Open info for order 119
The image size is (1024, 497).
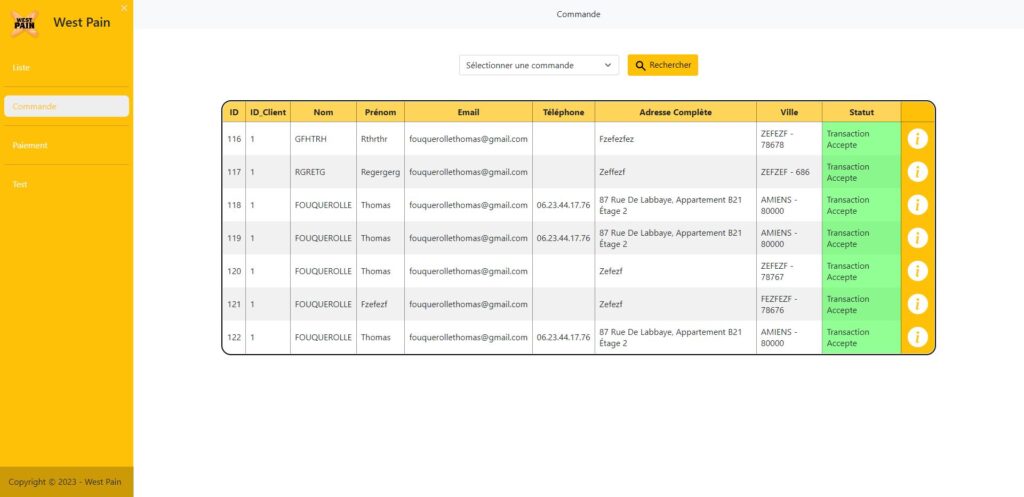[917, 238]
